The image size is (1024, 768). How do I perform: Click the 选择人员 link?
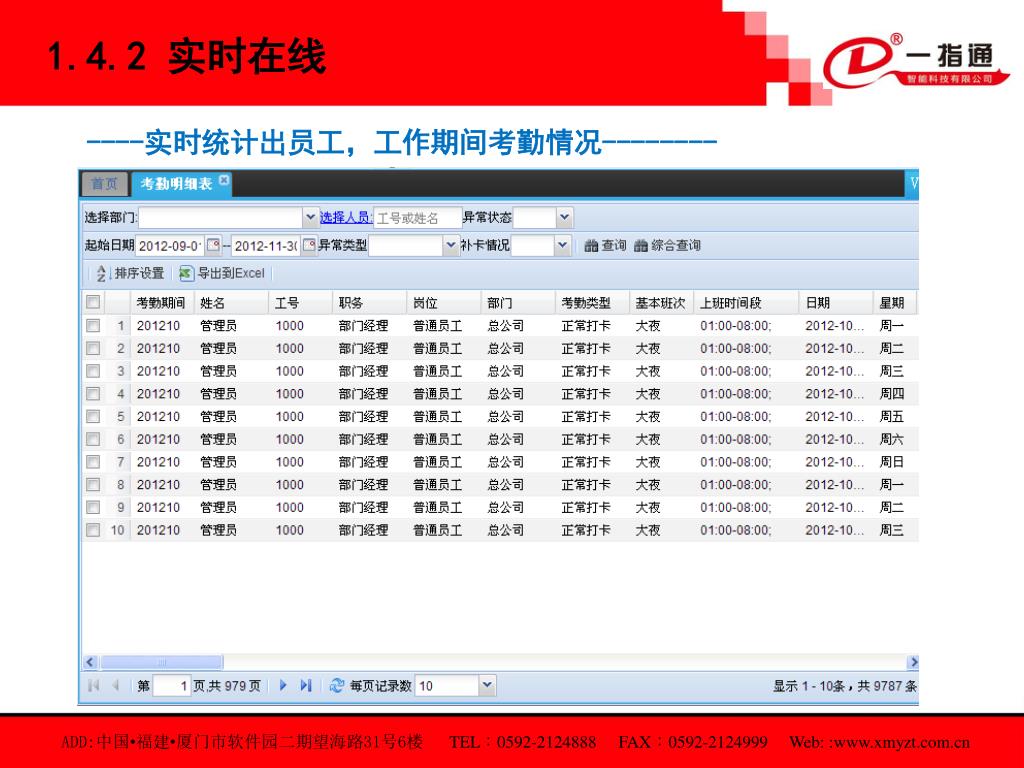click(345, 217)
